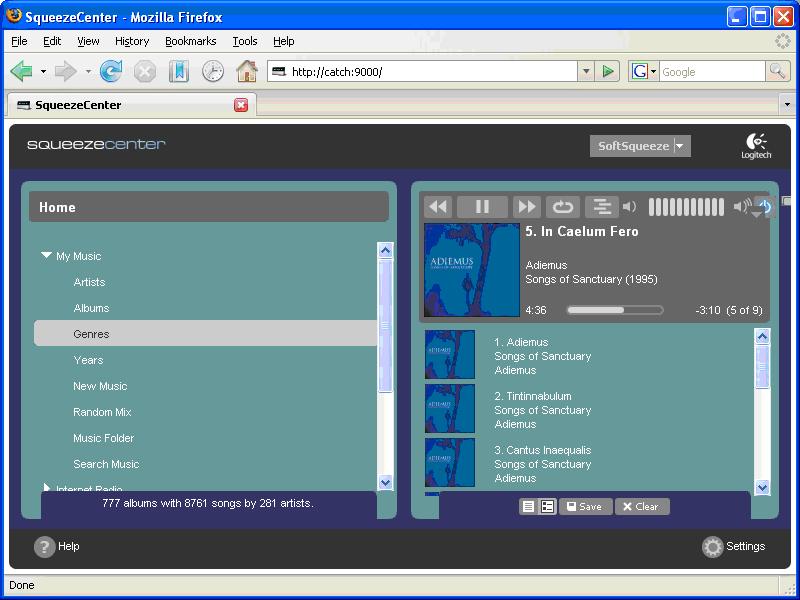Click the volume up speaker icon
The image size is (800, 600).
(741, 207)
